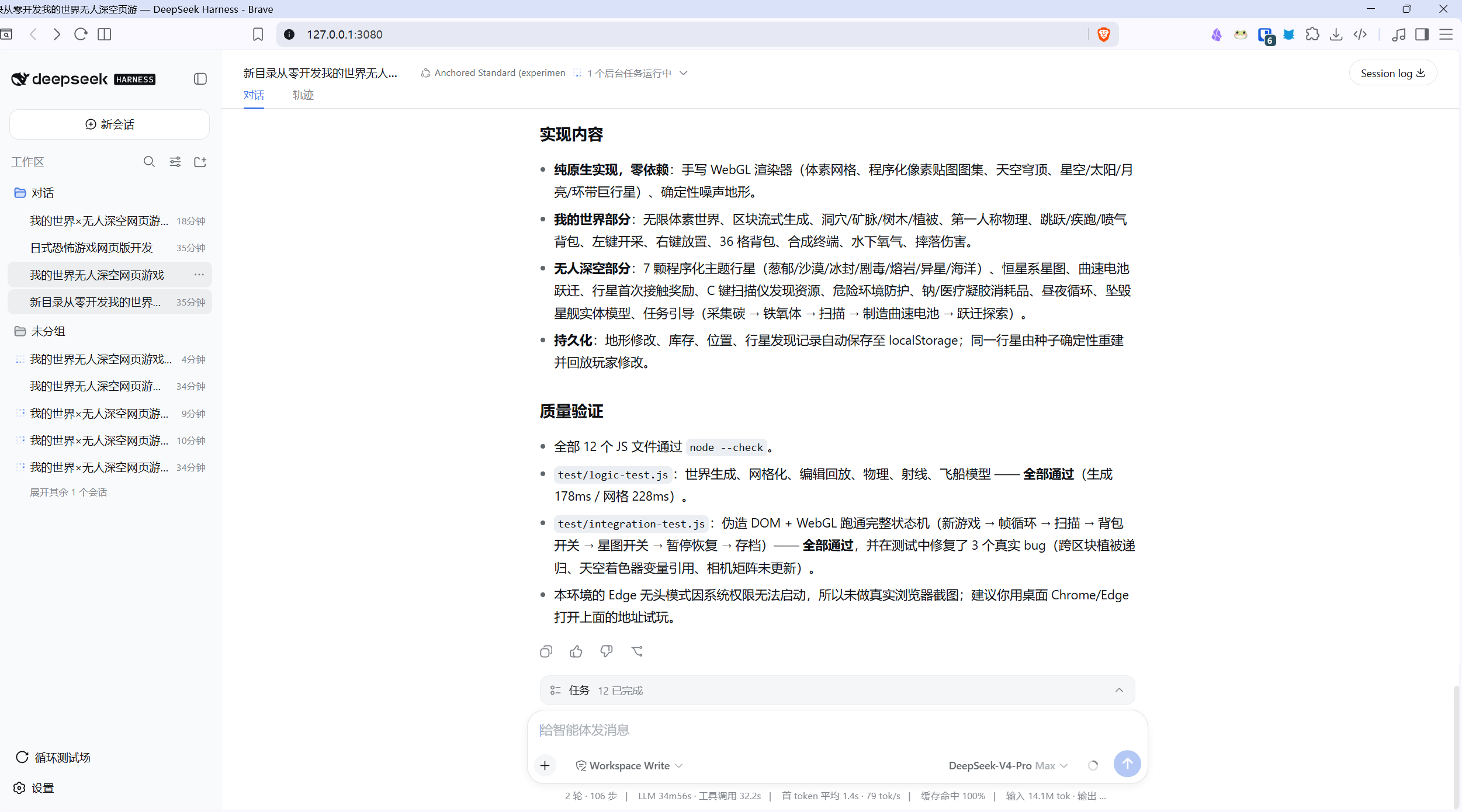Add attachment with the plus button
The width and height of the screenshot is (1462, 812).
click(545, 765)
